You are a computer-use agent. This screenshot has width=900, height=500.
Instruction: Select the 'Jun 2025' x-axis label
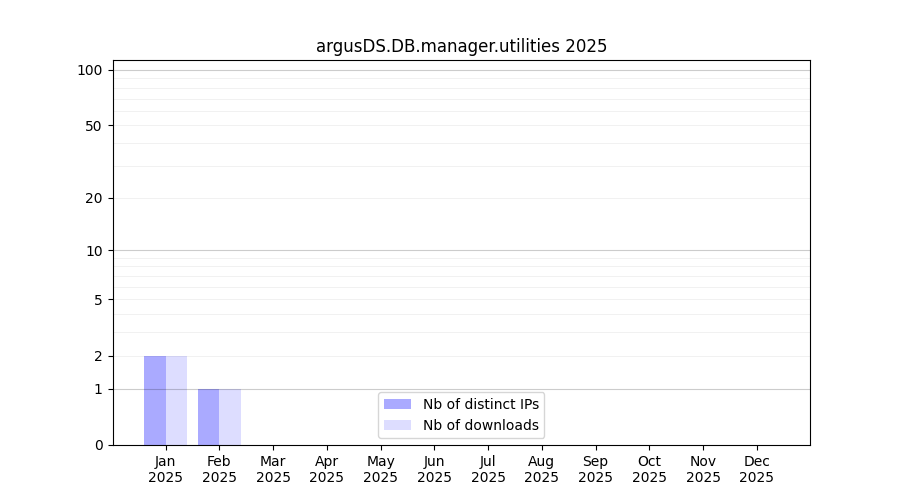click(434, 469)
